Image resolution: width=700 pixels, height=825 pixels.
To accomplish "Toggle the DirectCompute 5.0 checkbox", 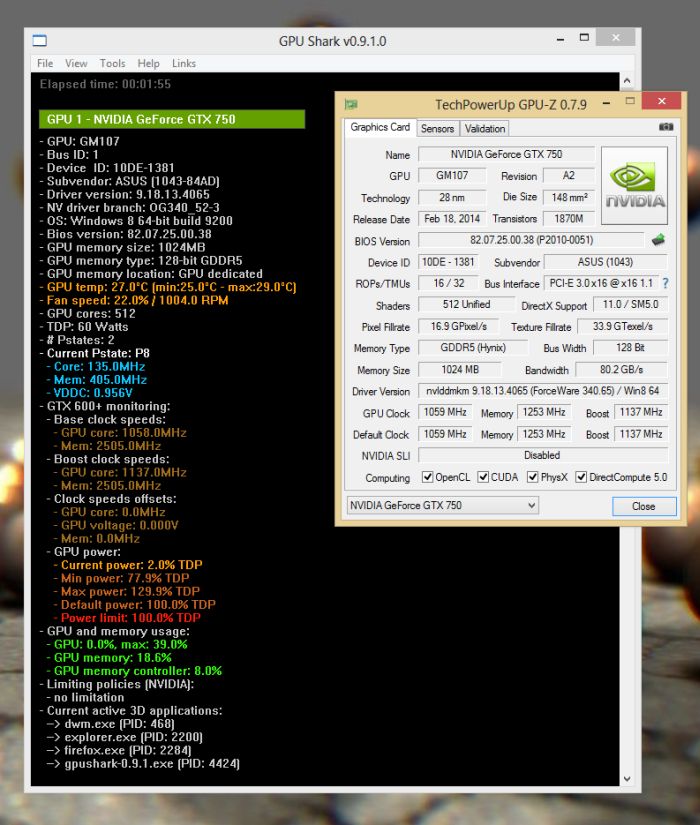I will [x=581, y=477].
